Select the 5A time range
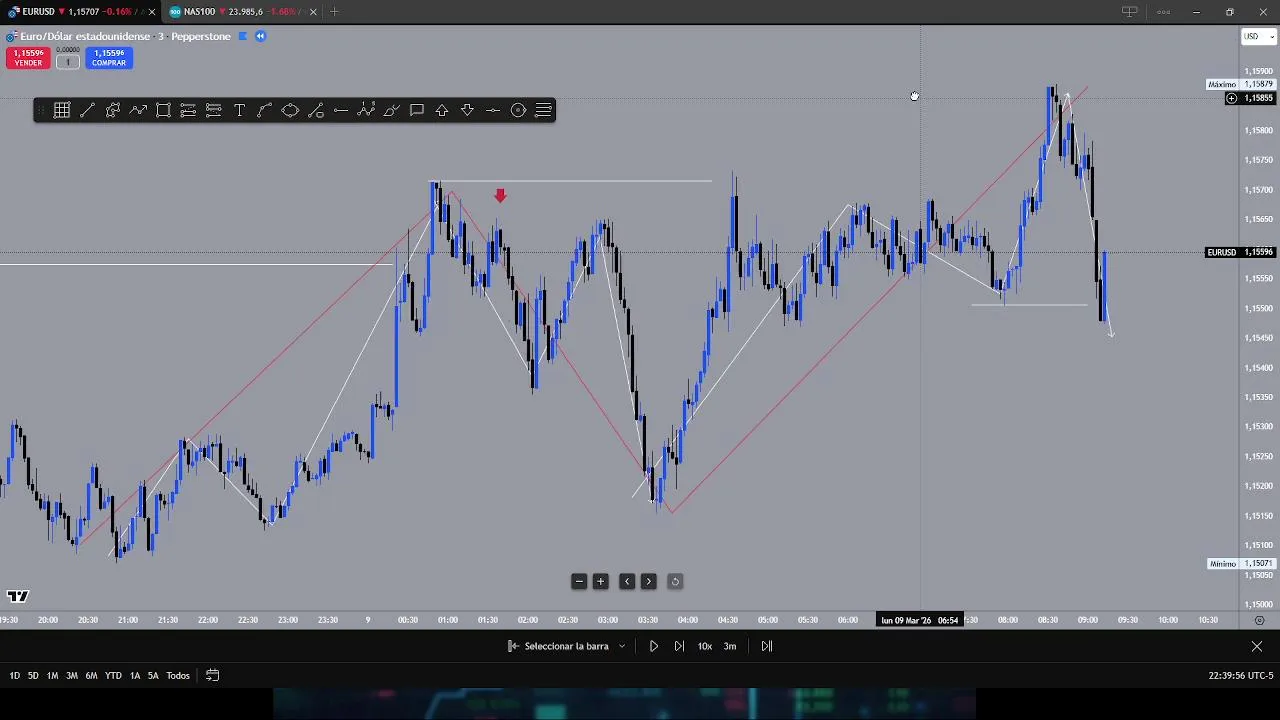The width and height of the screenshot is (1280, 720). point(153,676)
